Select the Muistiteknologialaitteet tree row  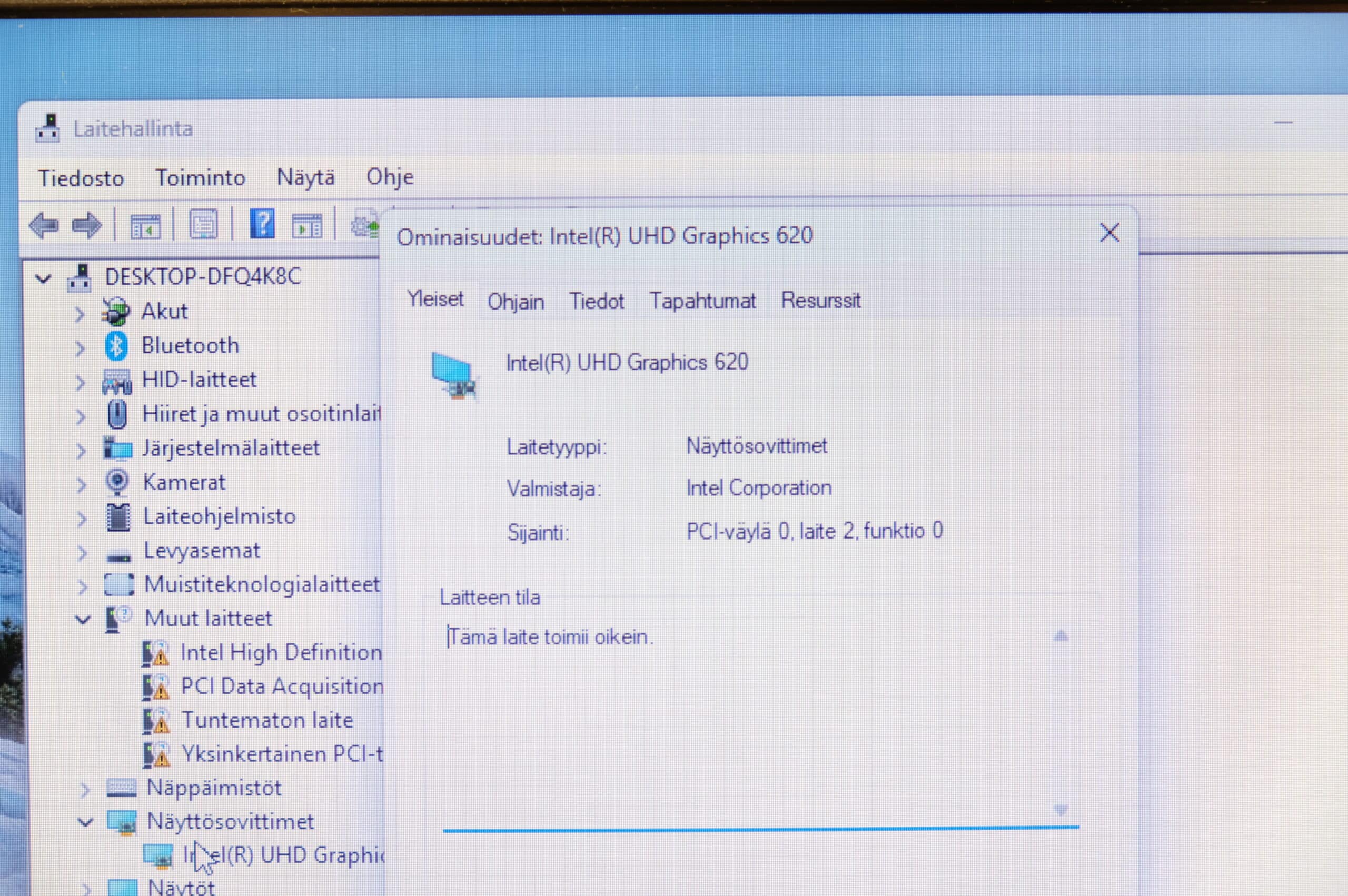[x=262, y=584]
